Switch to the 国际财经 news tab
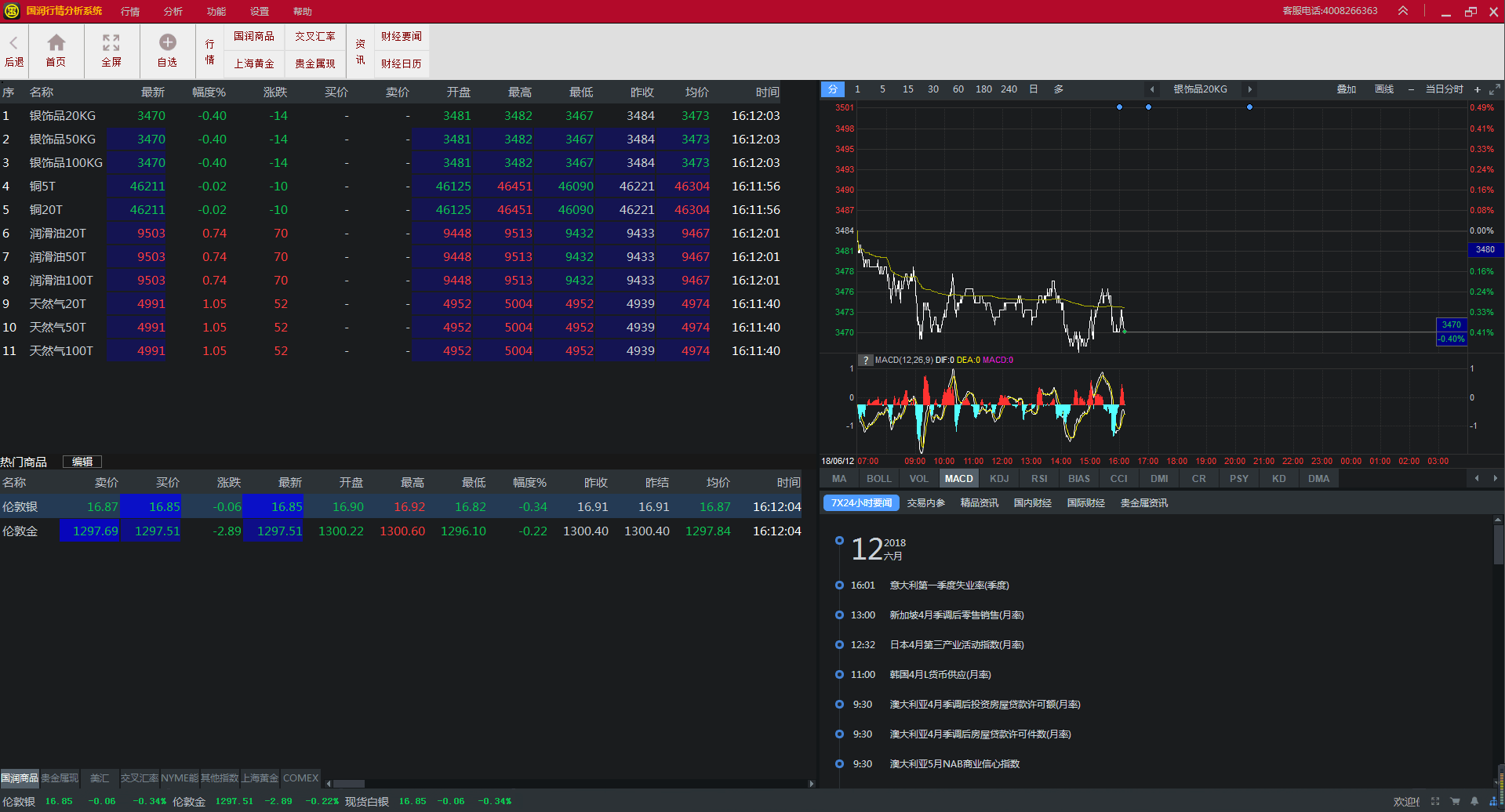The image size is (1505, 812). tap(1086, 503)
